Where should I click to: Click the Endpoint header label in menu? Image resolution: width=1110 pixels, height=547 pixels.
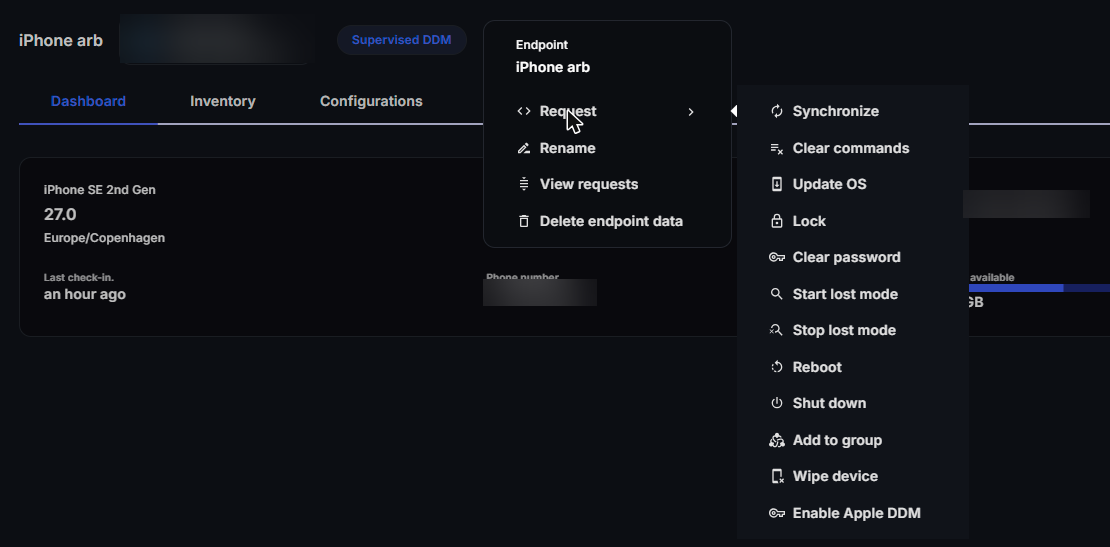point(542,45)
